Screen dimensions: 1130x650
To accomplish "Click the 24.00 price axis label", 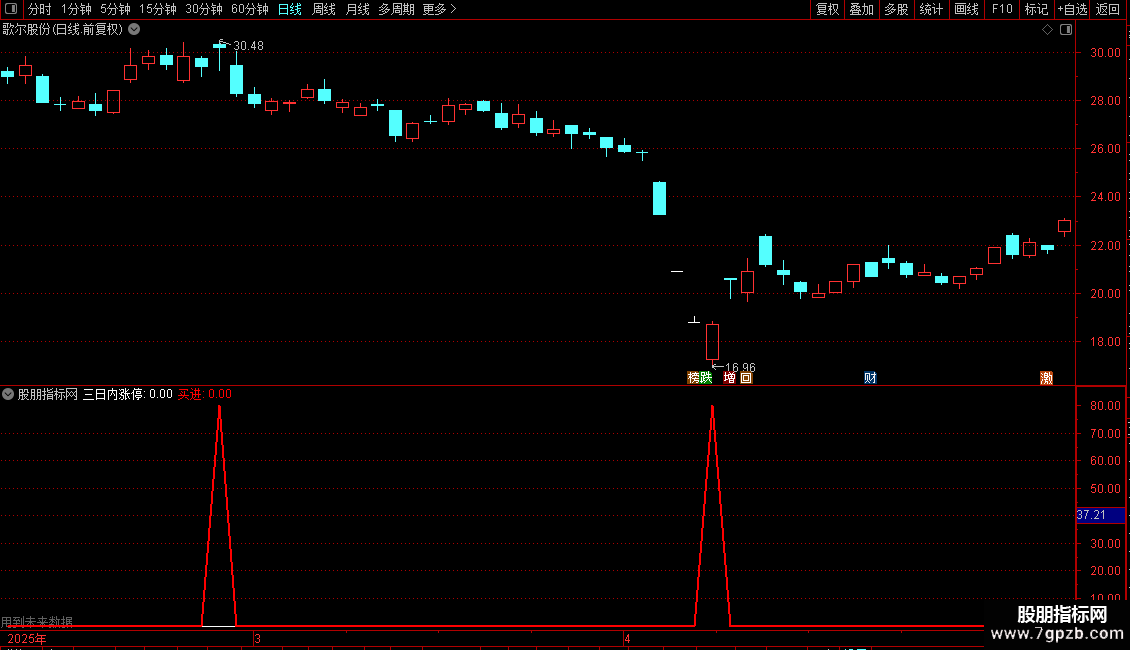I will 1105,197.
